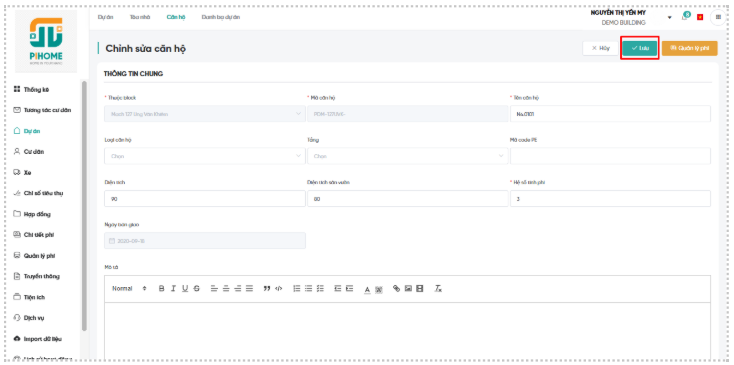Click the Lưu save button

[x=640, y=48]
